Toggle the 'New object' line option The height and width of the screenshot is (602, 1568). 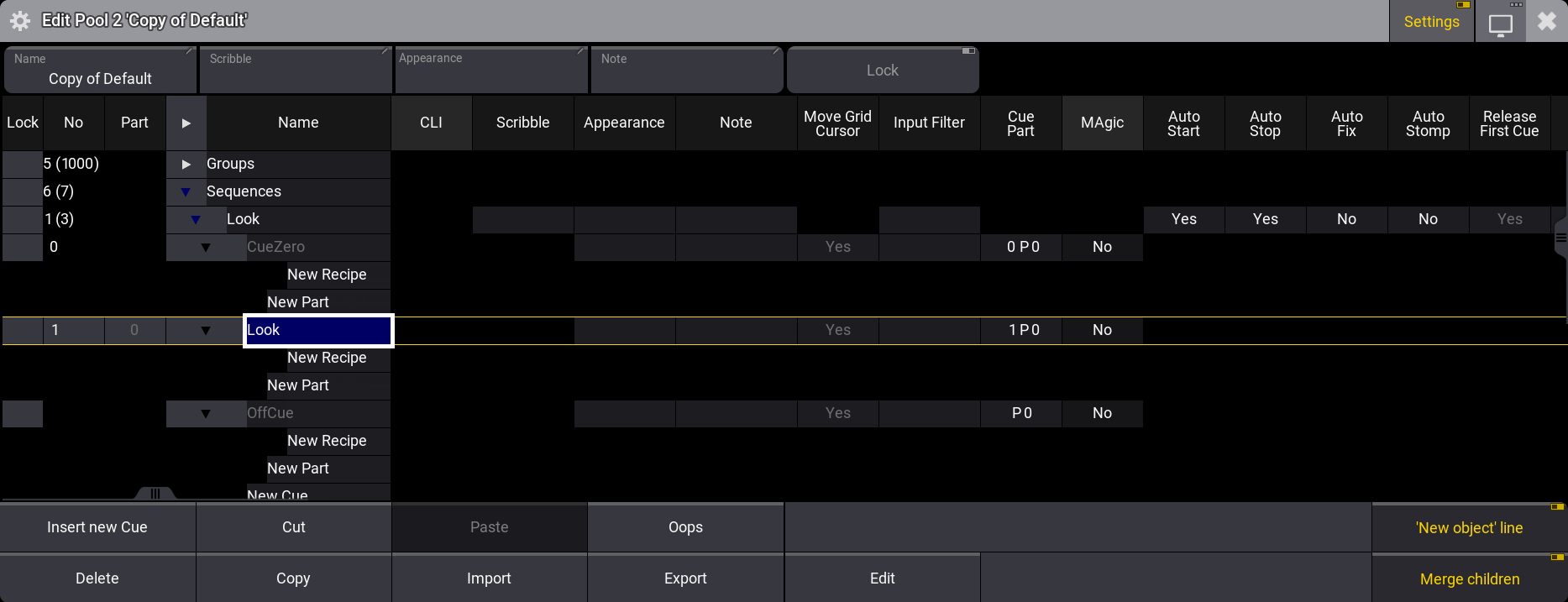tap(1469, 528)
